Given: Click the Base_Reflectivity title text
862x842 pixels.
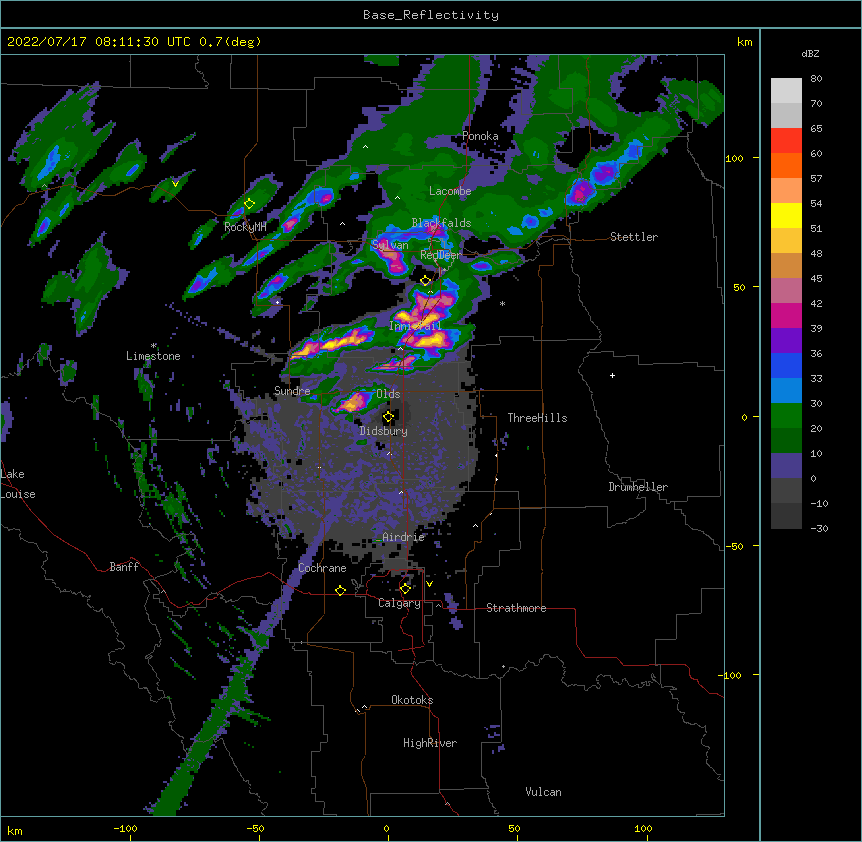Looking at the screenshot, I should [x=431, y=15].
